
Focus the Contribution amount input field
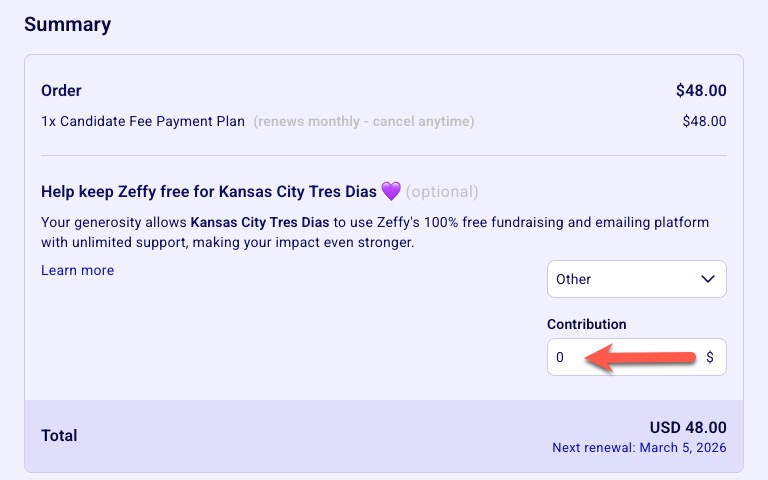tap(620, 357)
